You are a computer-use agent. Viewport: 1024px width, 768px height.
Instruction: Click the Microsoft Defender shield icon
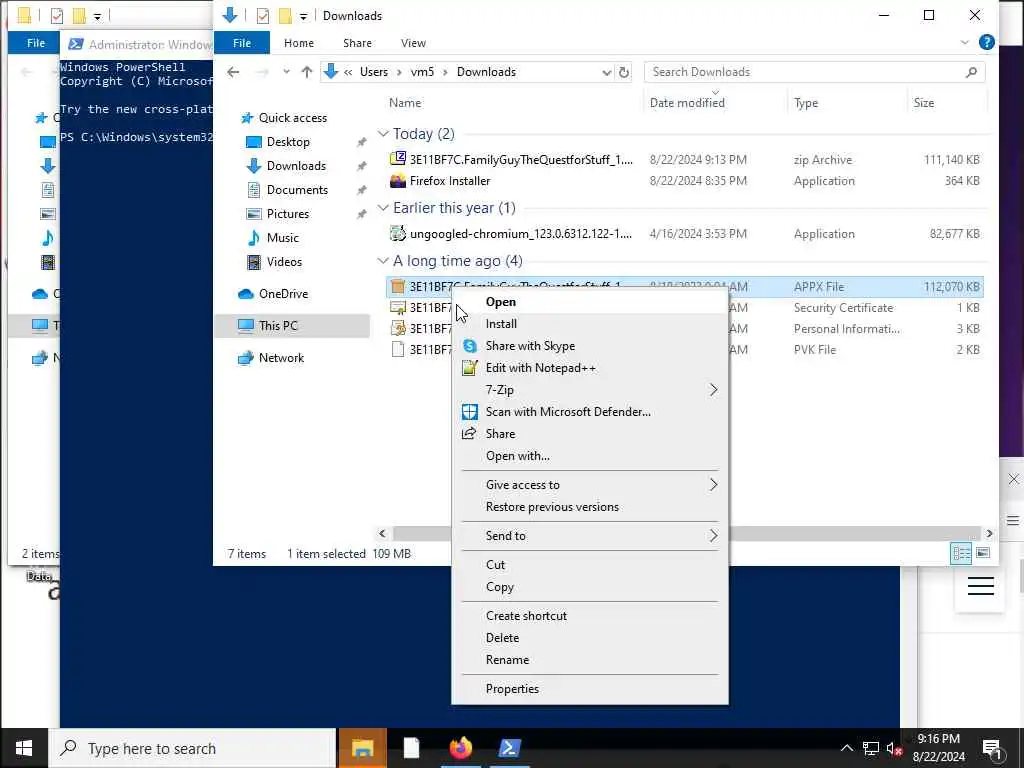point(470,411)
